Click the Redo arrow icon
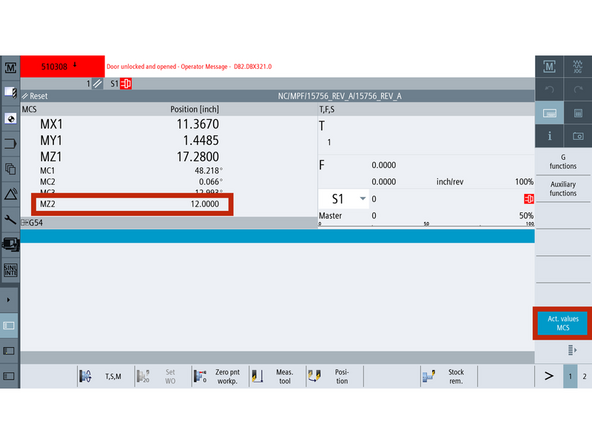 click(578, 89)
